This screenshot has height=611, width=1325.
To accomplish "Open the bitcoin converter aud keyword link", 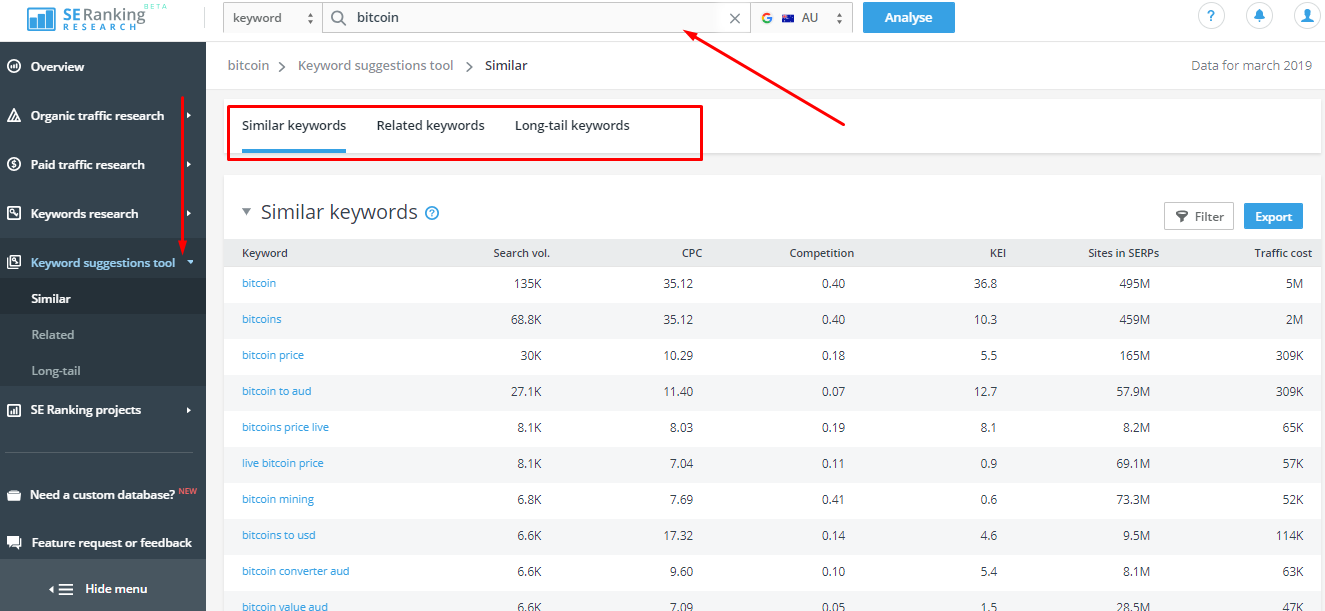I will pyautogui.click(x=296, y=572).
